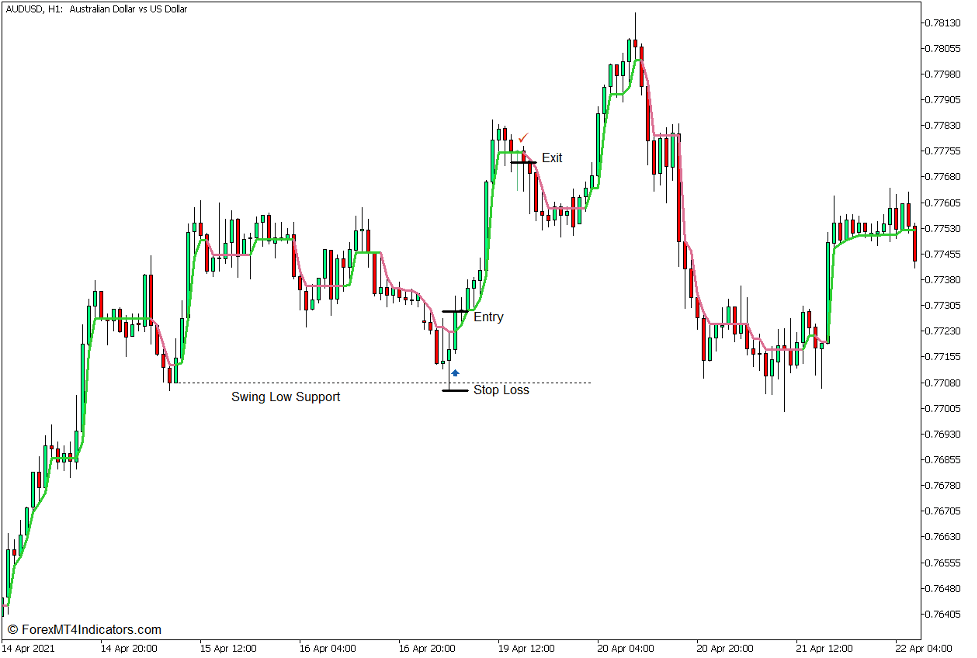Screen dimensions: 977x658
Task: Click the blue up arrow buy signal
Action: tap(455, 372)
